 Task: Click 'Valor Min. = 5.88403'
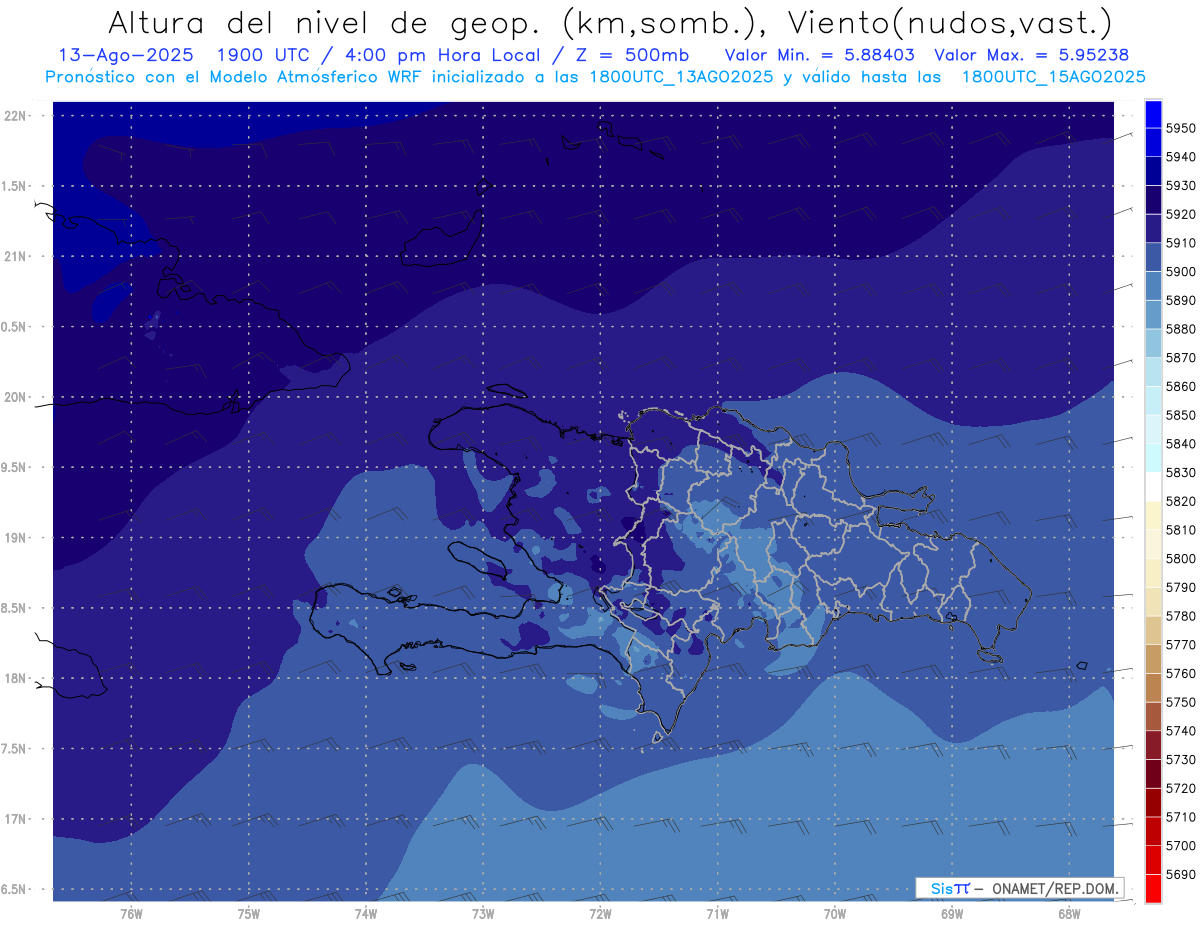pos(820,55)
